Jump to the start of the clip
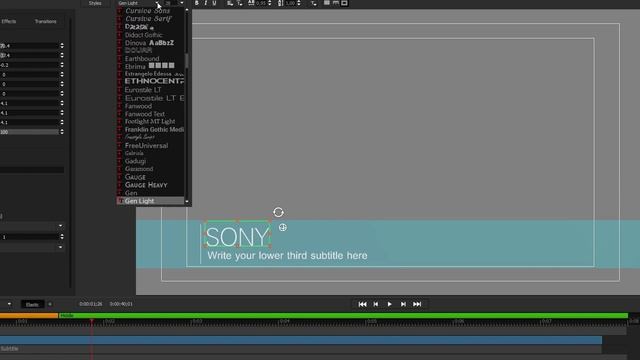The height and width of the screenshot is (360, 640). tap(362, 304)
